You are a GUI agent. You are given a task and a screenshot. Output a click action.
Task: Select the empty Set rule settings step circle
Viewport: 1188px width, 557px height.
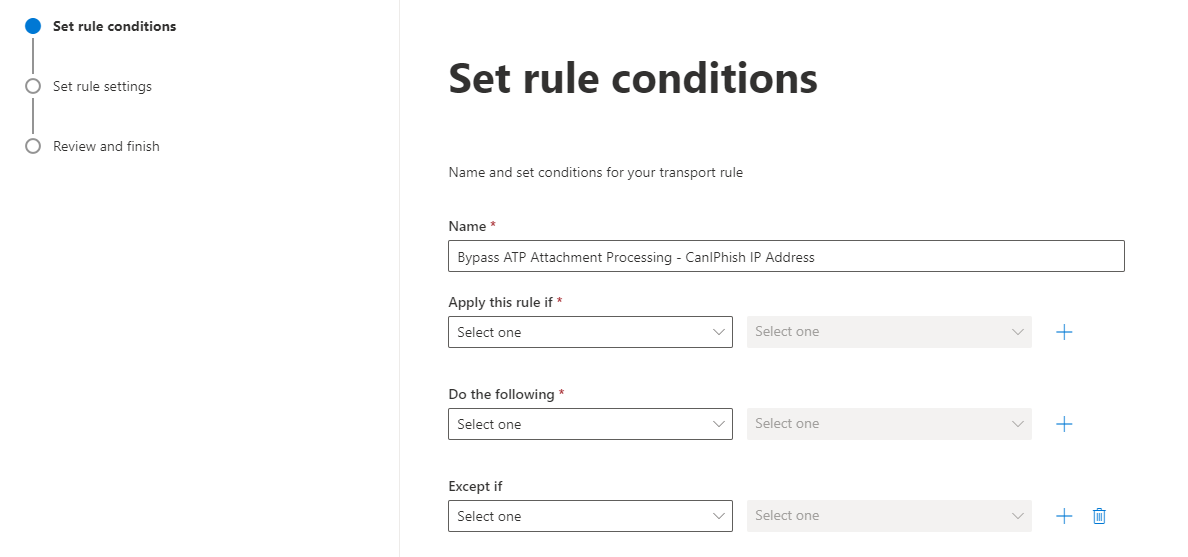coord(33,86)
